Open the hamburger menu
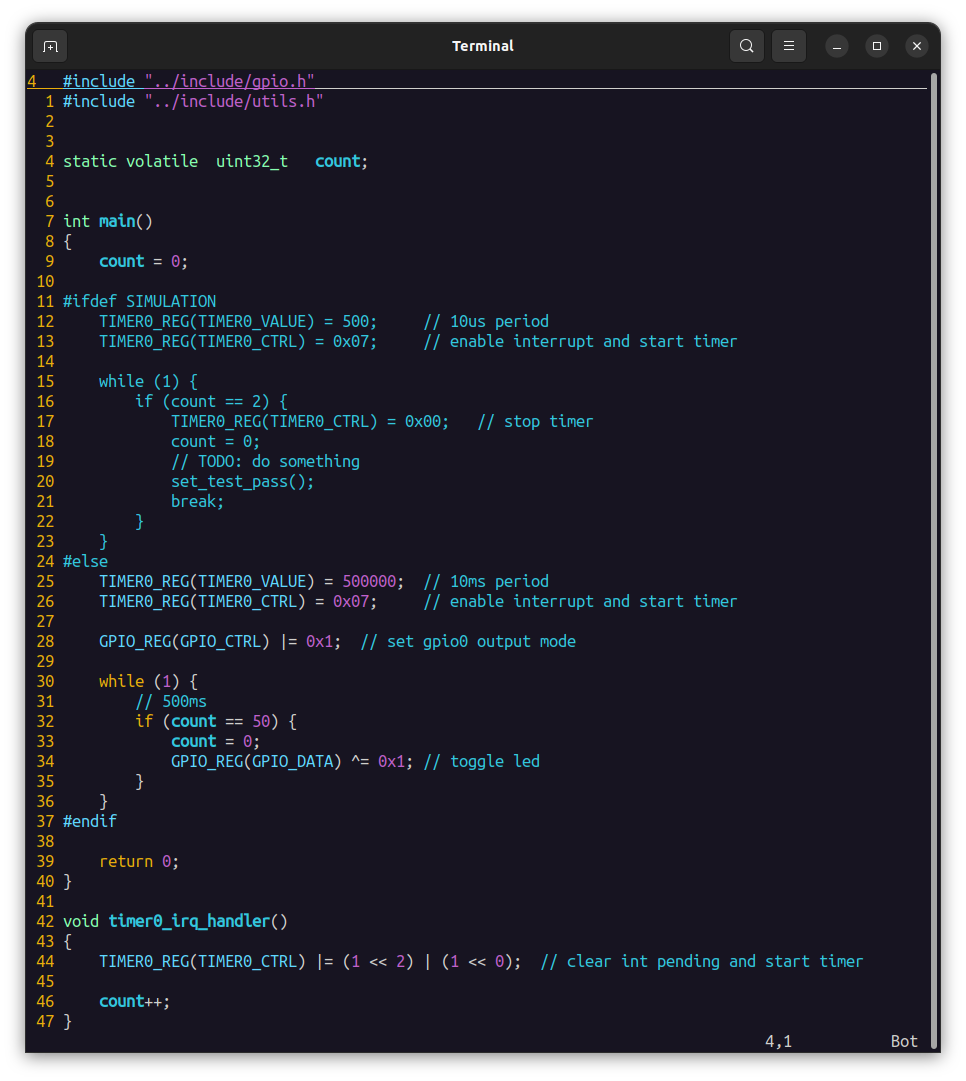This screenshot has height=1081, width=966. click(x=789, y=46)
